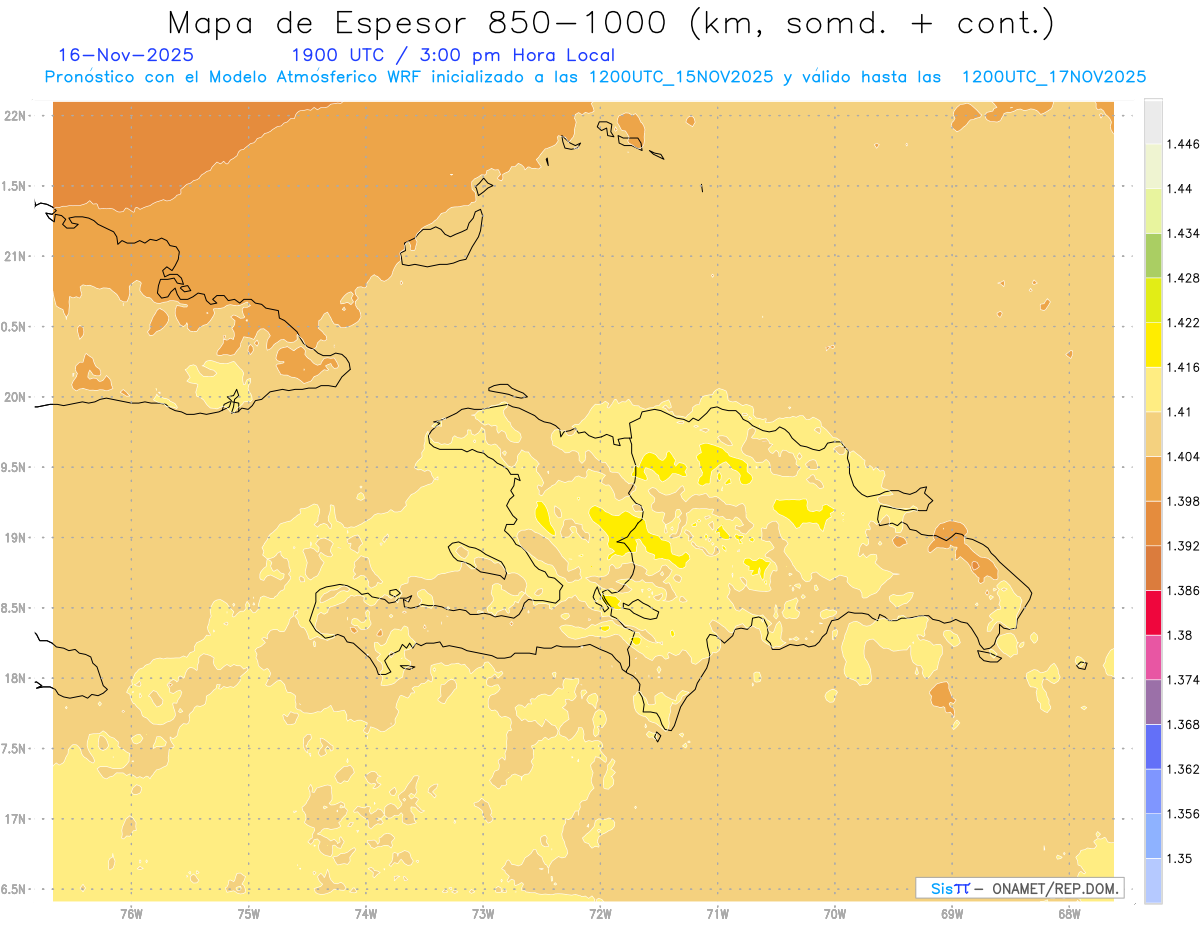Click the latitude label '18N'
The width and height of the screenshot is (1200, 927).
17,678
